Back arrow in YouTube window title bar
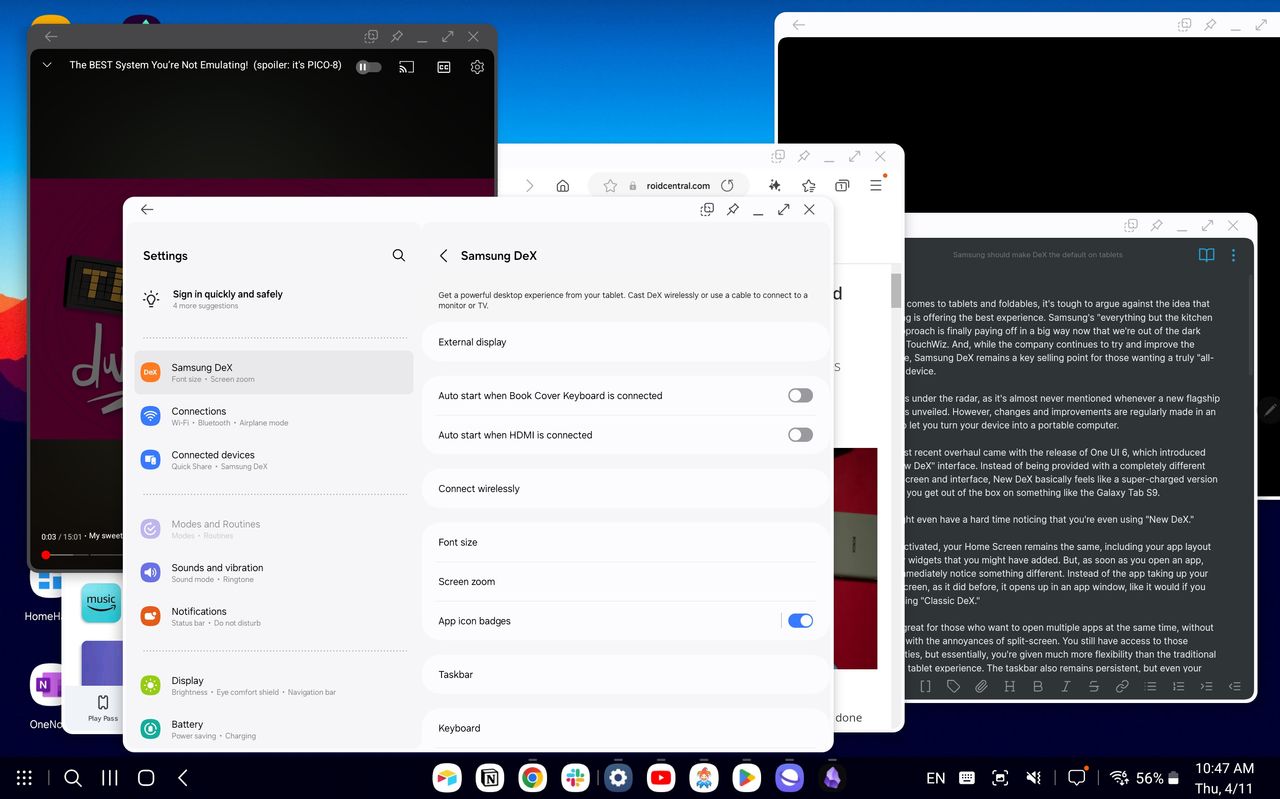1280x799 pixels. [x=51, y=36]
